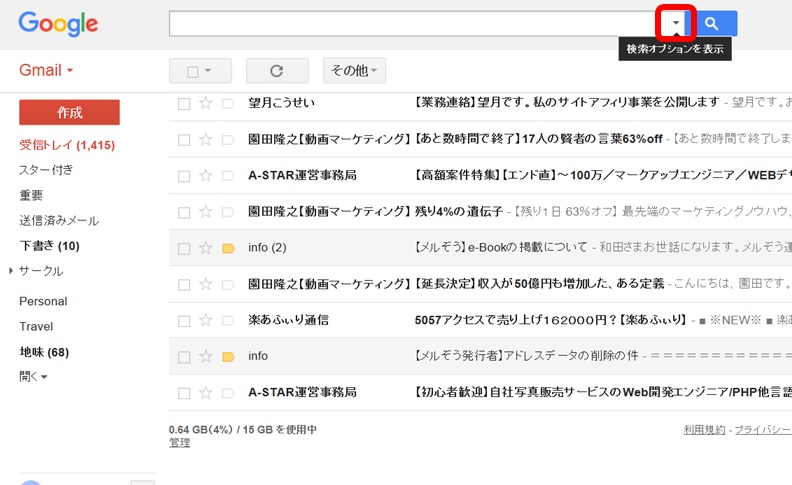The width and height of the screenshot is (792, 485).
Task: Open 5057アクセスで売り上げ email
Action: point(550,320)
